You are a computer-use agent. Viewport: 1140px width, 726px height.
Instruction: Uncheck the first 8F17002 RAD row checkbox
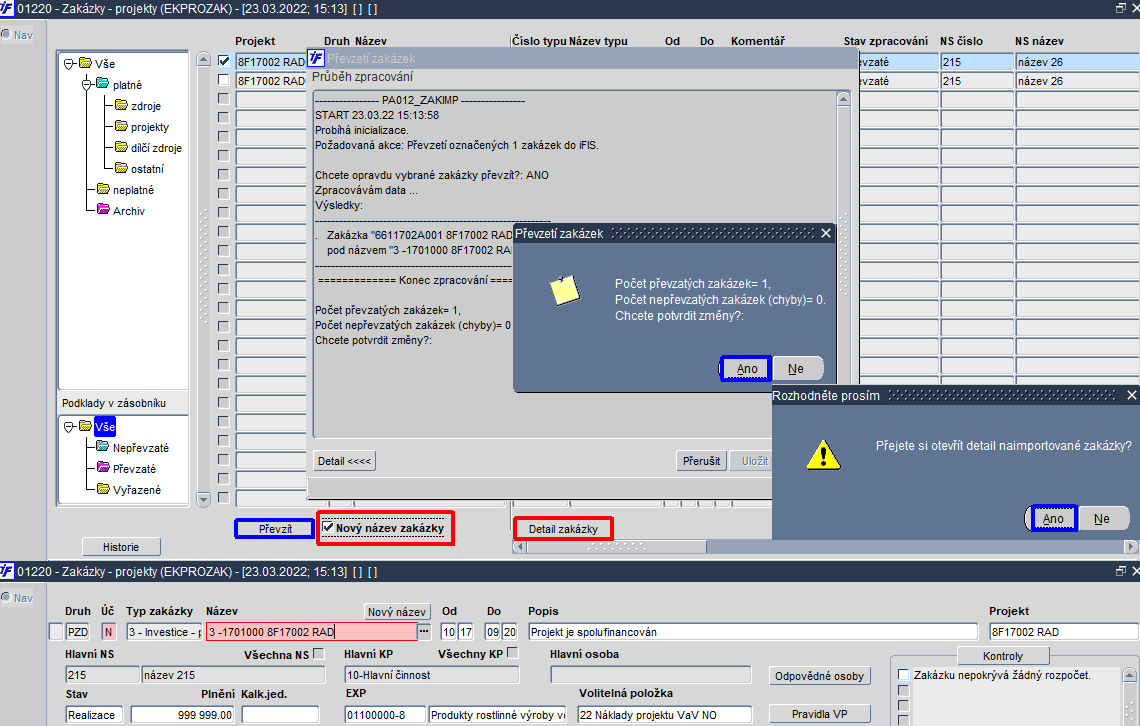pos(224,61)
